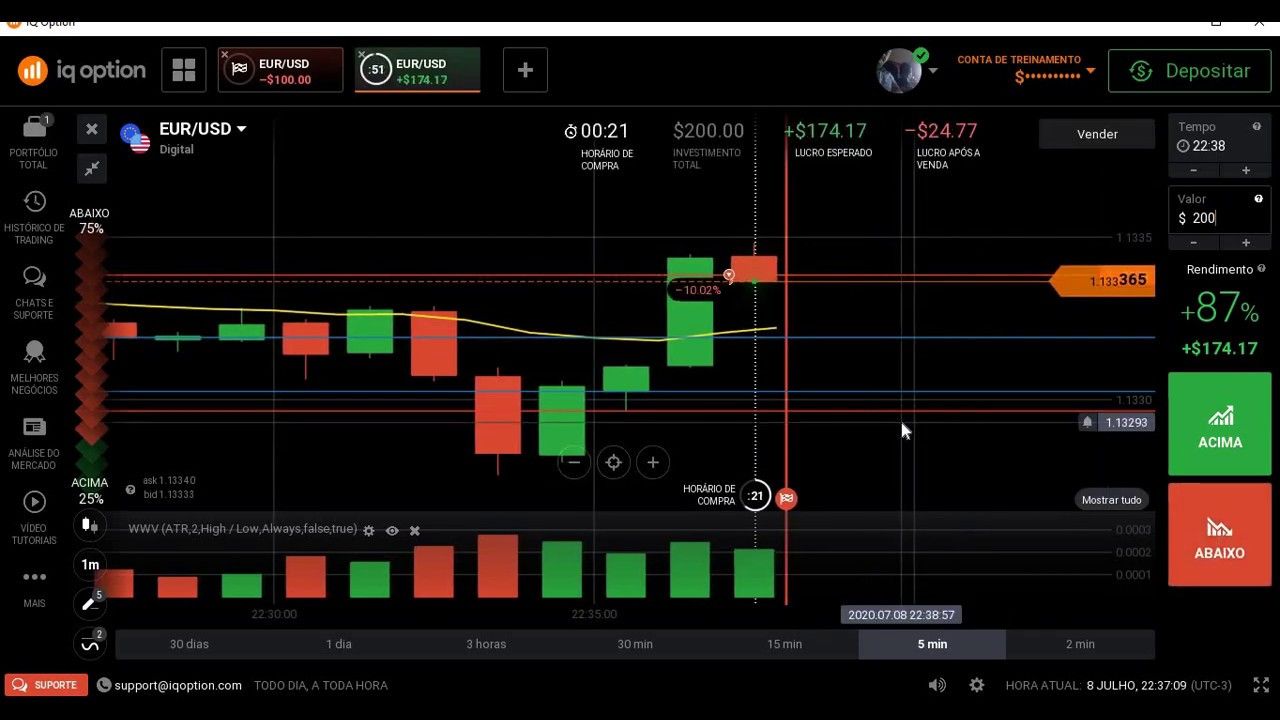Switch to EUR/USD tab showing −$100.00
The width and height of the screenshot is (1280, 720).
click(280, 70)
